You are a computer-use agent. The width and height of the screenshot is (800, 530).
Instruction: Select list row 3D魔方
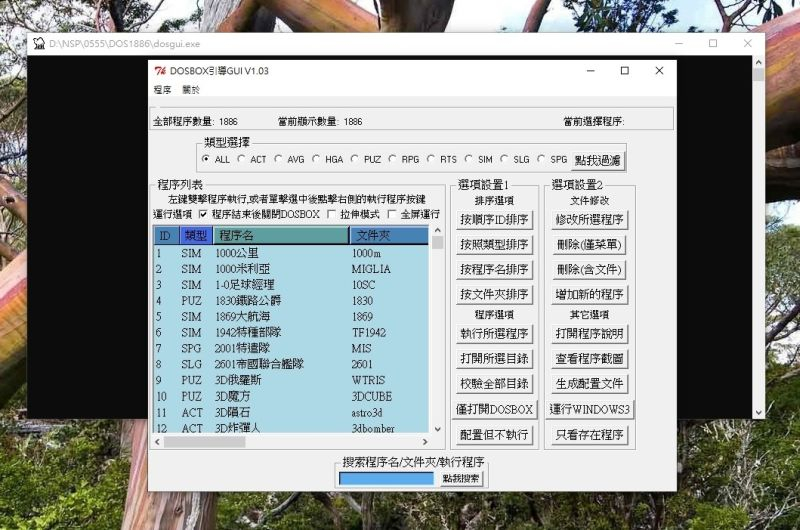(291, 396)
